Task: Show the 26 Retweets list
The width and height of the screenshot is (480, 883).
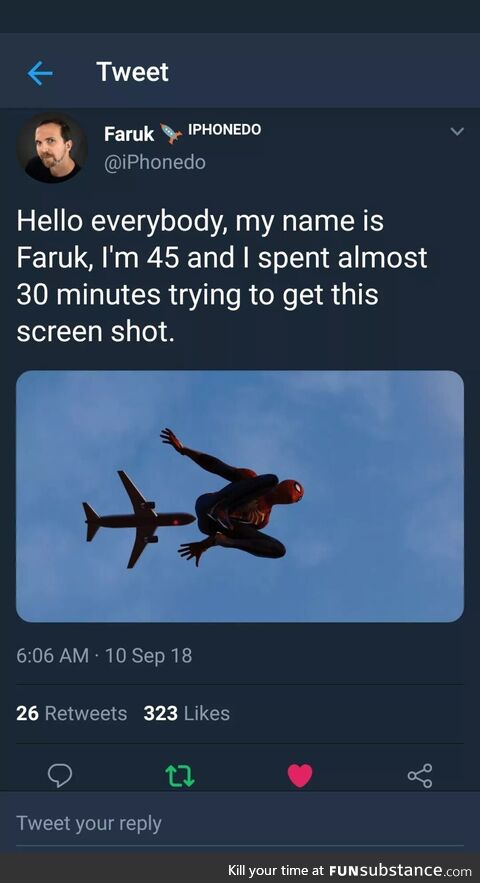Action: (x=72, y=713)
